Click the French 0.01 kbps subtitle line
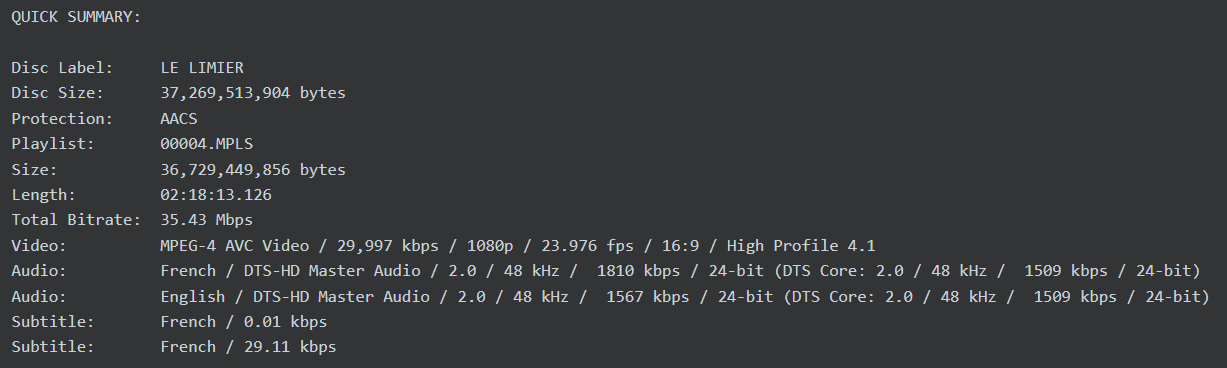This screenshot has width=1227, height=368. (243, 322)
